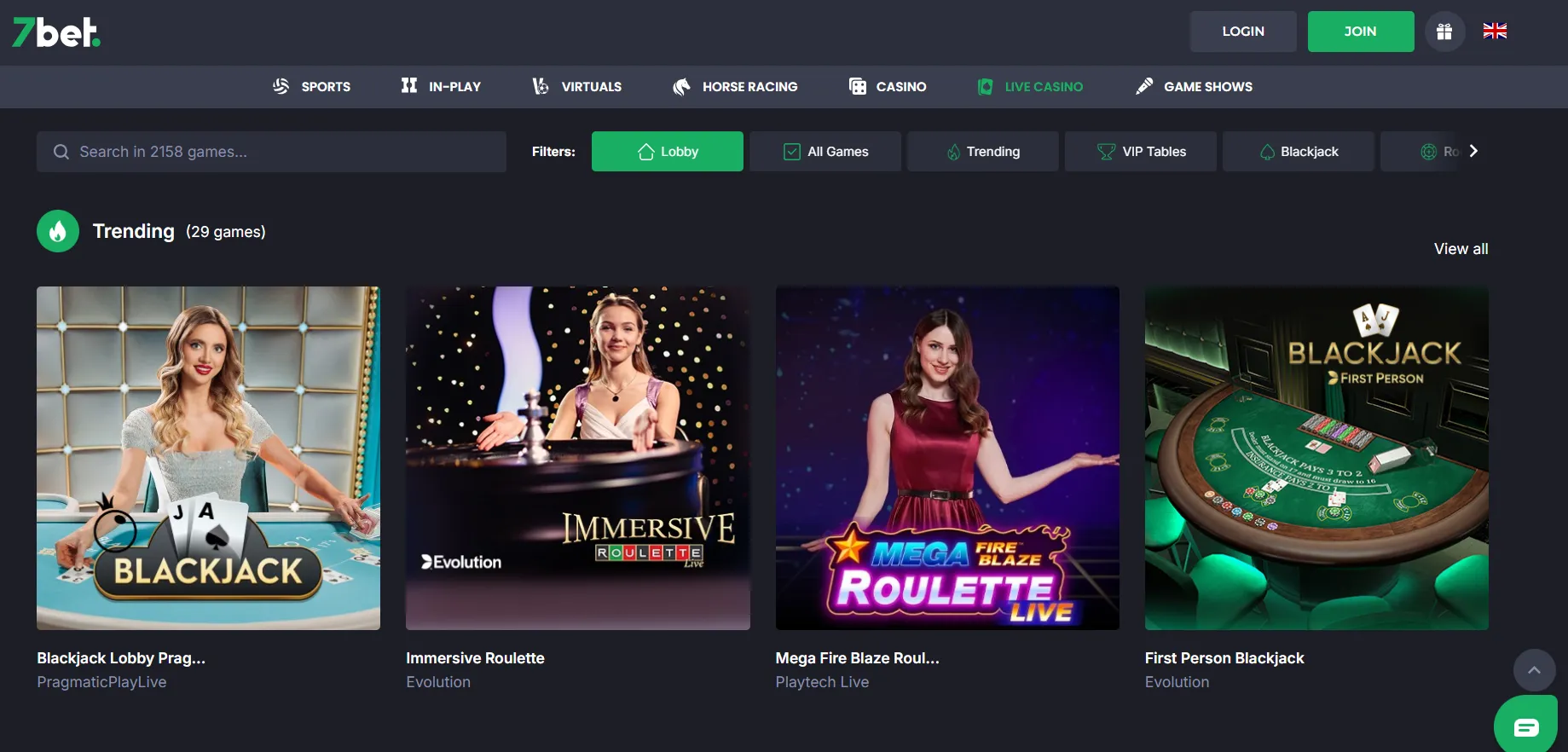The height and width of the screenshot is (752, 1568).
Task: Click the In-Play icon
Action: coord(409,85)
